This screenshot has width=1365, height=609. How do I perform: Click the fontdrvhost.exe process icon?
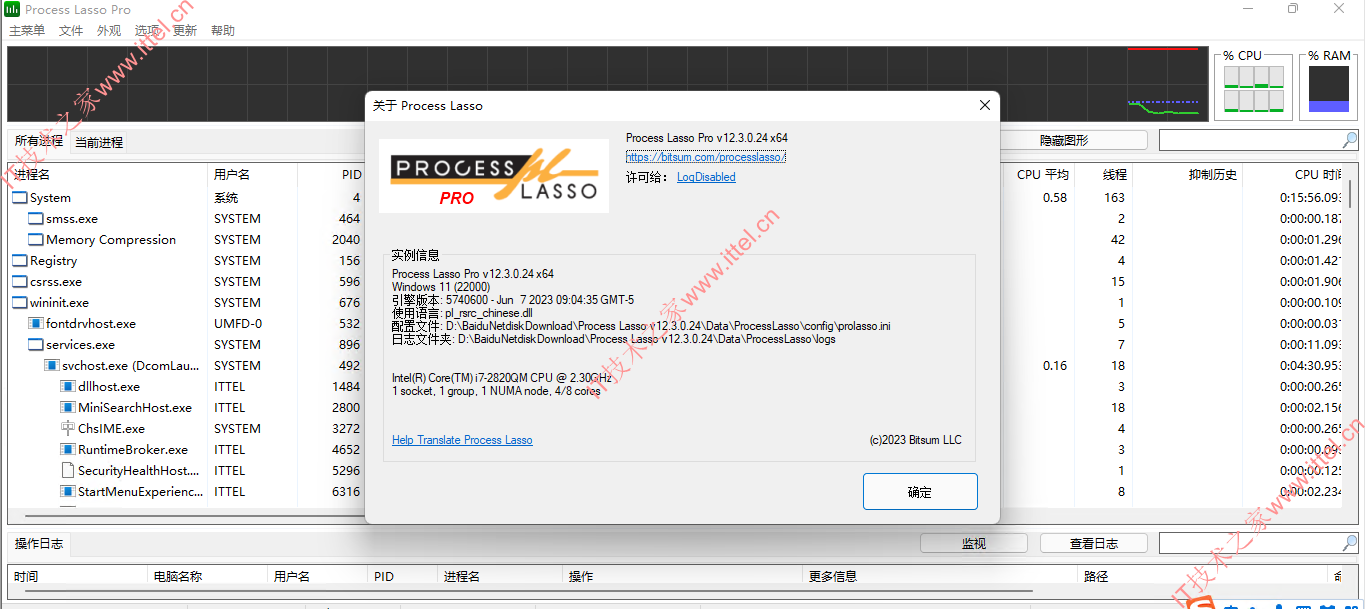[36, 323]
